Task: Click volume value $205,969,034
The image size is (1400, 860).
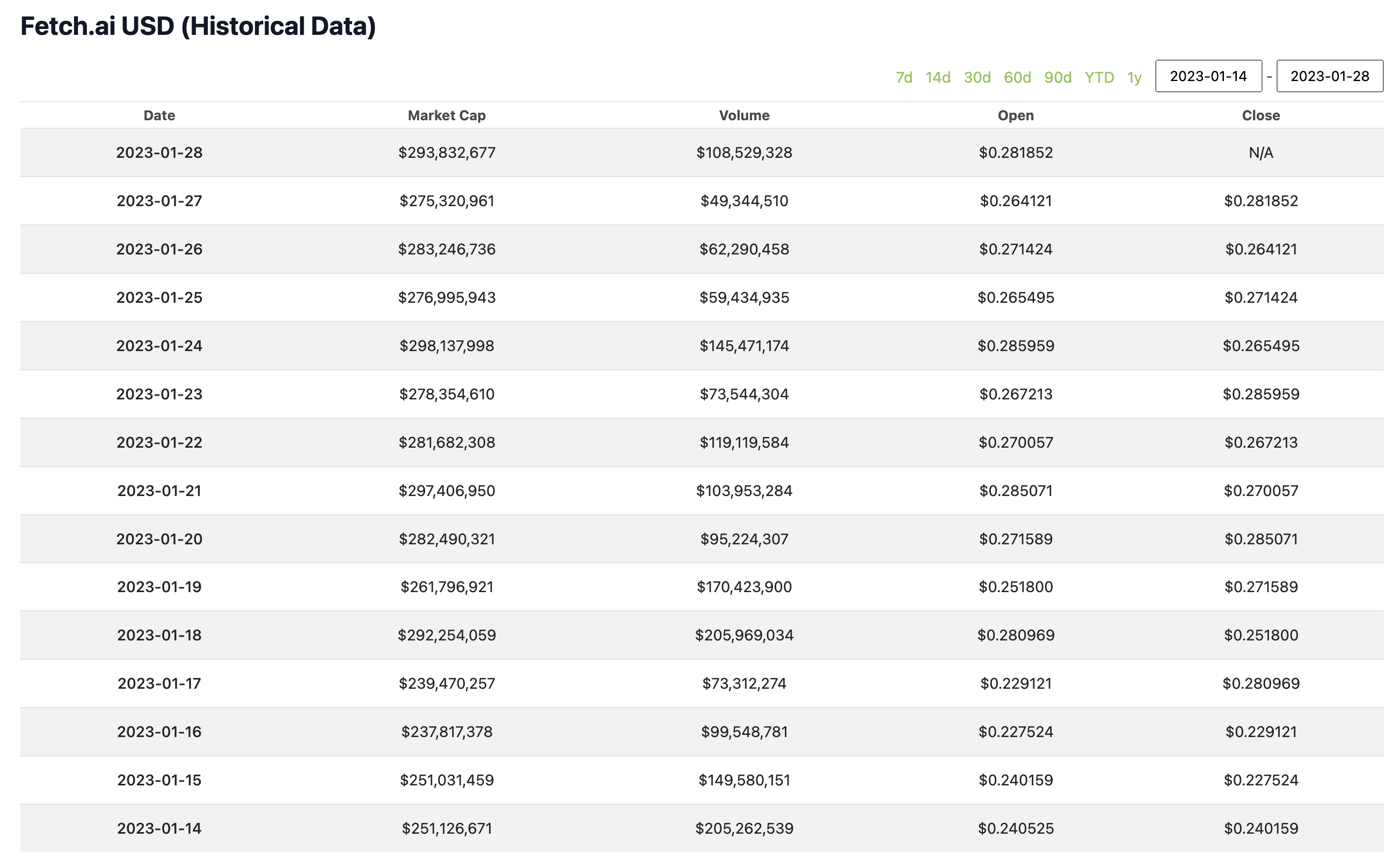Action: coord(744,635)
